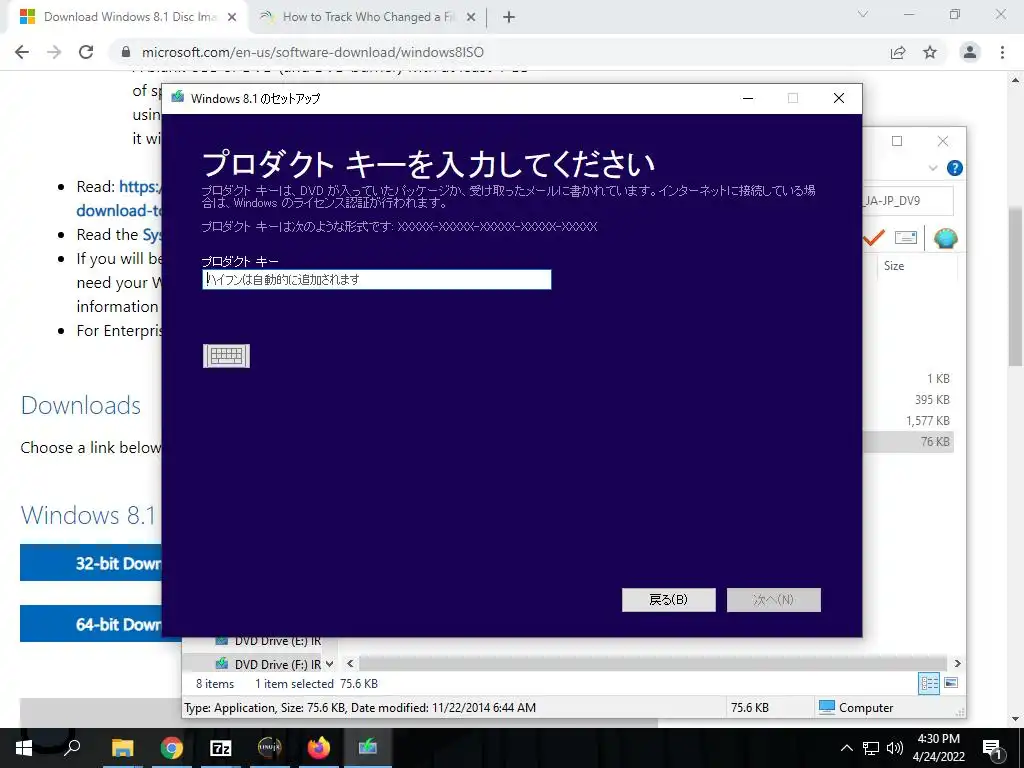This screenshot has height=768, width=1024.
Task: Click the microsoft.com address bar URL
Action: pyautogui.click(x=313, y=52)
